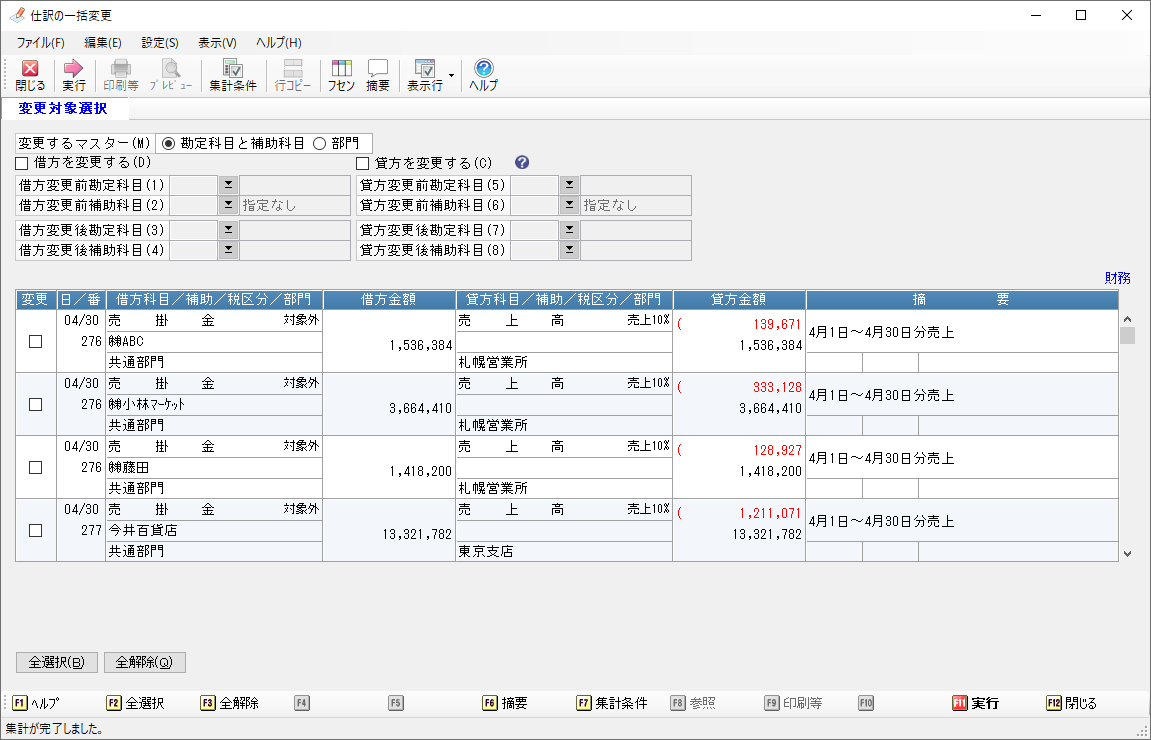Viewport: 1151px width, 740px height.
Task: Click the 印刷等 printer icon
Action: pyautogui.click(x=121, y=75)
